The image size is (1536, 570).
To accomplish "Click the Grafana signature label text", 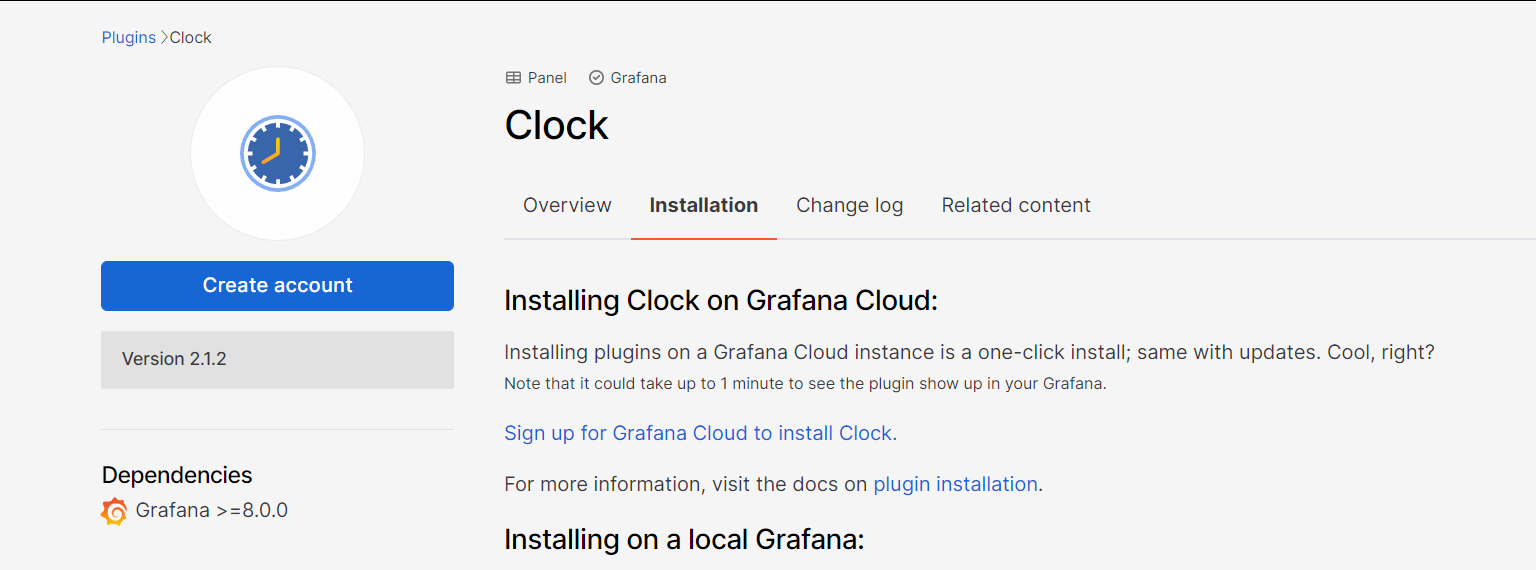I will click(638, 78).
